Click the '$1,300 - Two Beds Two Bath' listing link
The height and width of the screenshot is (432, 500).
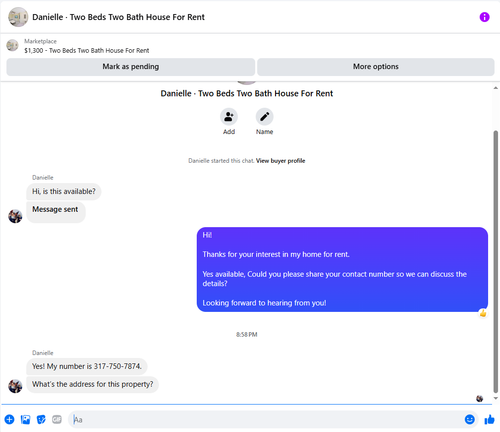tap(87, 51)
